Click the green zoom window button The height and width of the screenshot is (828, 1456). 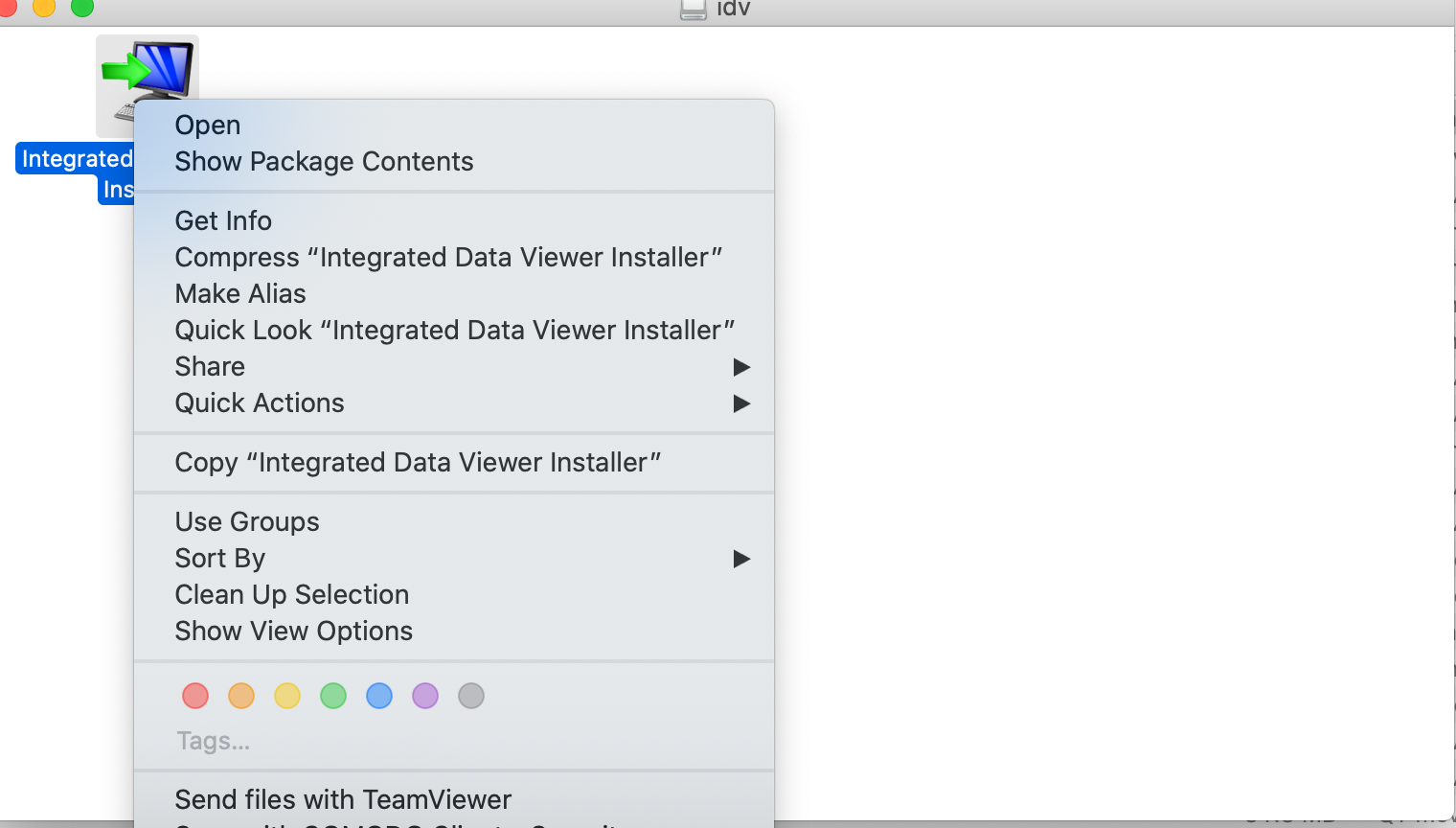coord(82,7)
